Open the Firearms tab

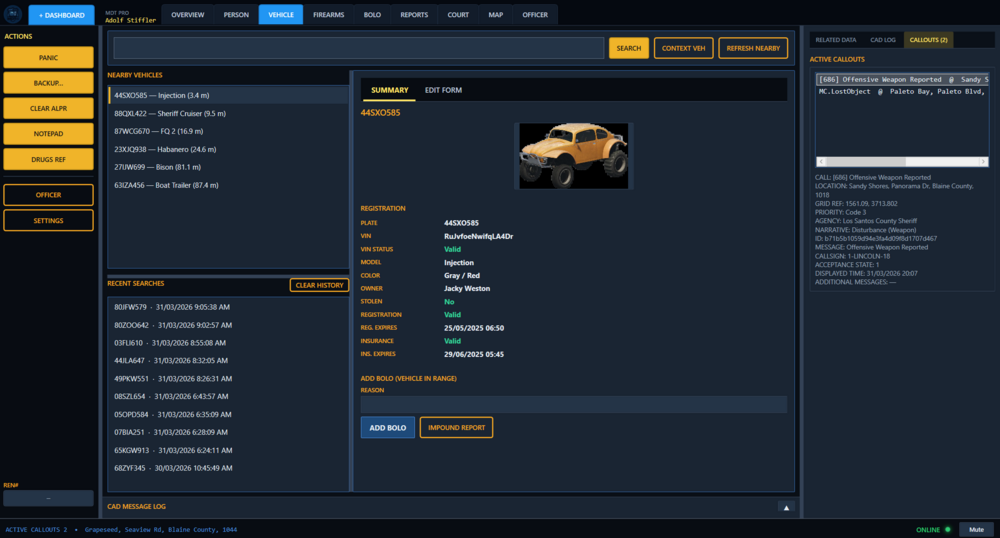click(328, 15)
